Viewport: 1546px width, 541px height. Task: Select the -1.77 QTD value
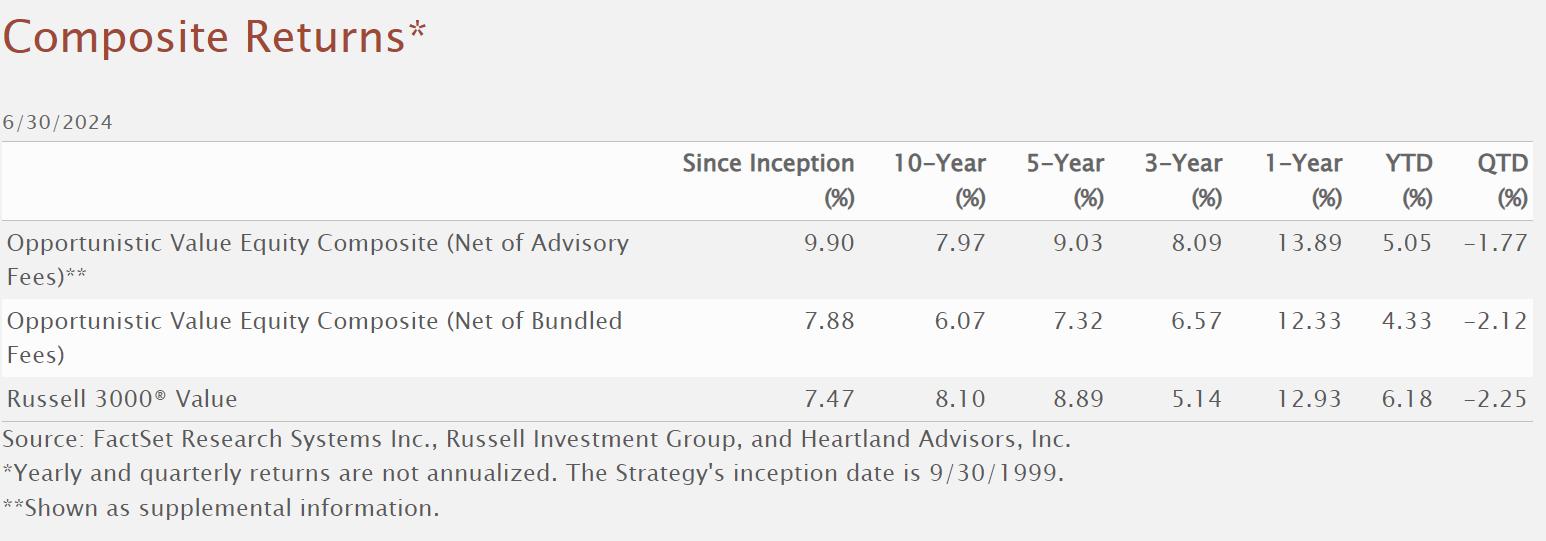(x=1495, y=243)
